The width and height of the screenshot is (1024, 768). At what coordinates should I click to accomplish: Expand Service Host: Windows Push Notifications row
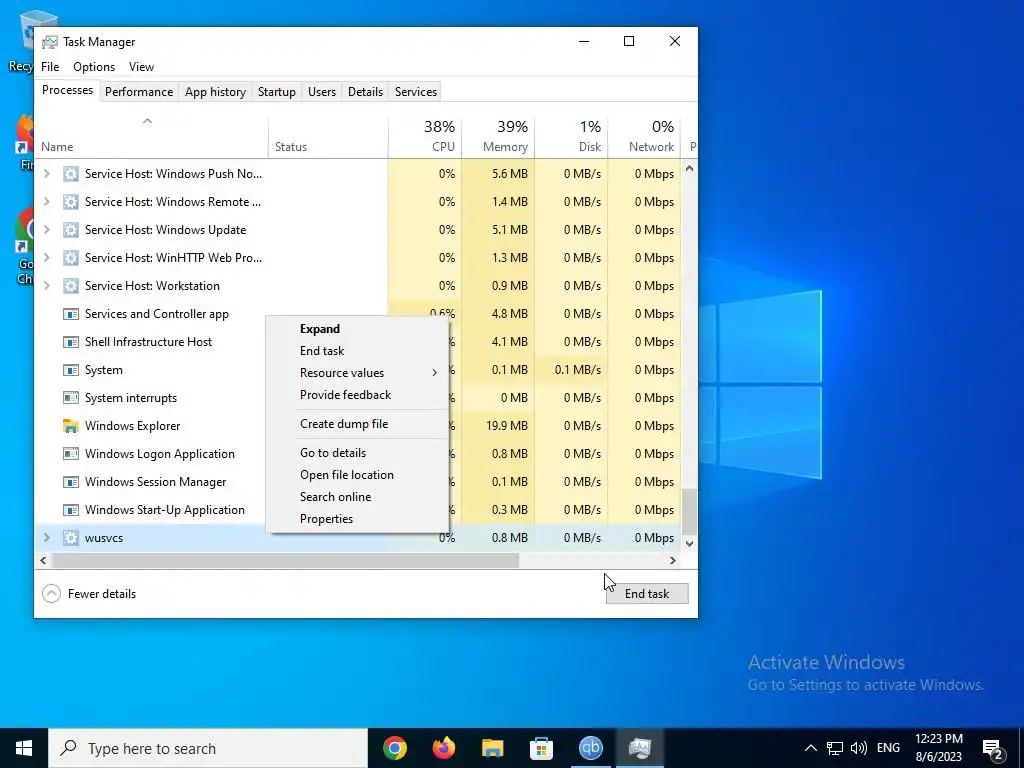(46, 174)
